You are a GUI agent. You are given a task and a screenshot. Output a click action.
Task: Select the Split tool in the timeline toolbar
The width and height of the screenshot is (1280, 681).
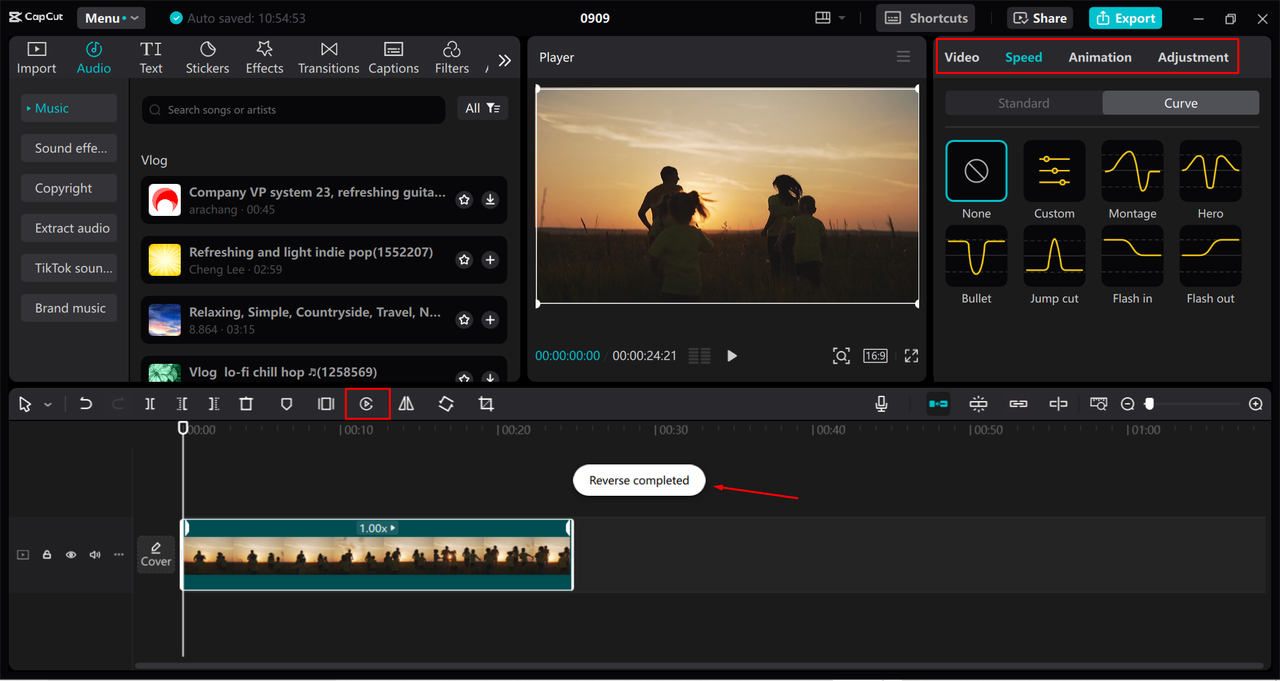(x=150, y=403)
